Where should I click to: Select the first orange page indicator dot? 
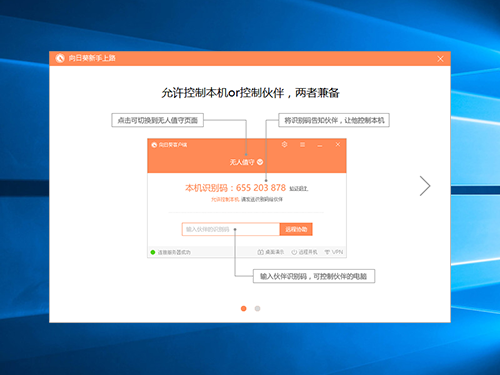tap(244, 308)
